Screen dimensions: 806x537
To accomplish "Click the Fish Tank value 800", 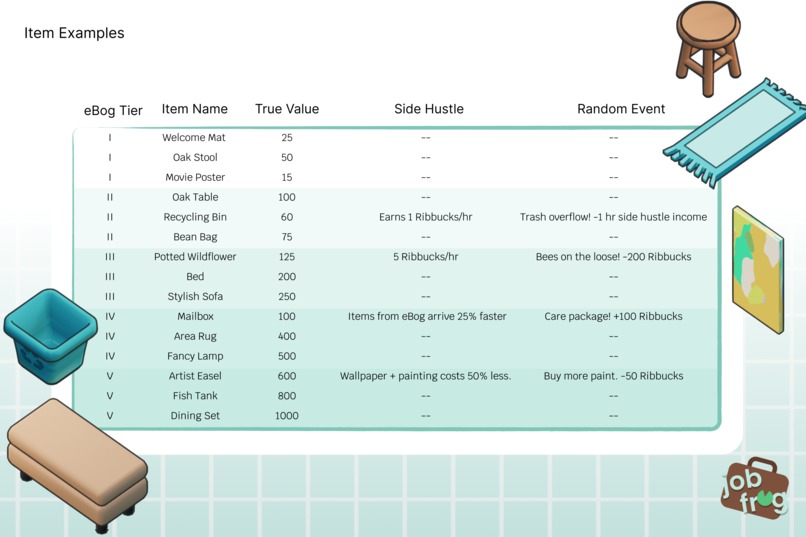I will [287, 396].
